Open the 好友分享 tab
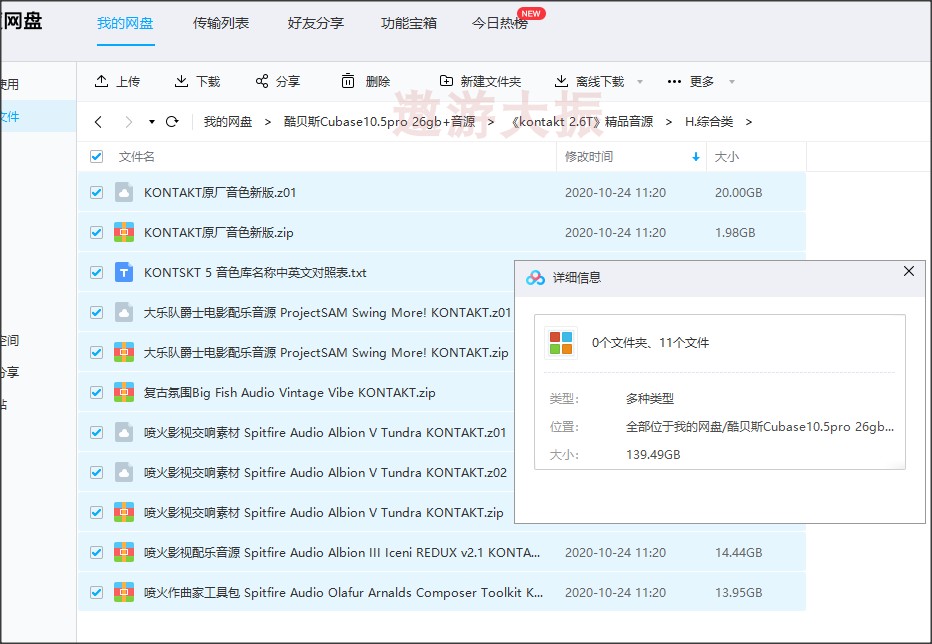Image resolution: width=932 pixels, height=644 pixels. 316,23
